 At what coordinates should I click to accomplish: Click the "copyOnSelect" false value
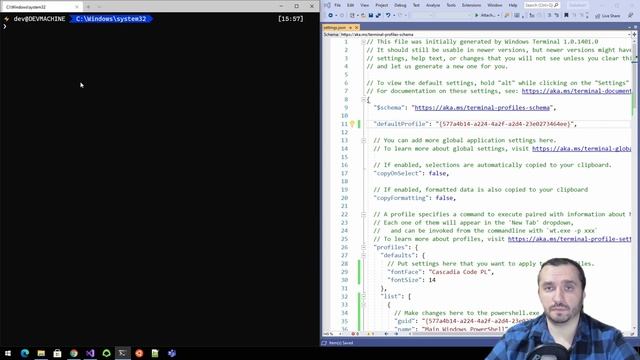437,173
